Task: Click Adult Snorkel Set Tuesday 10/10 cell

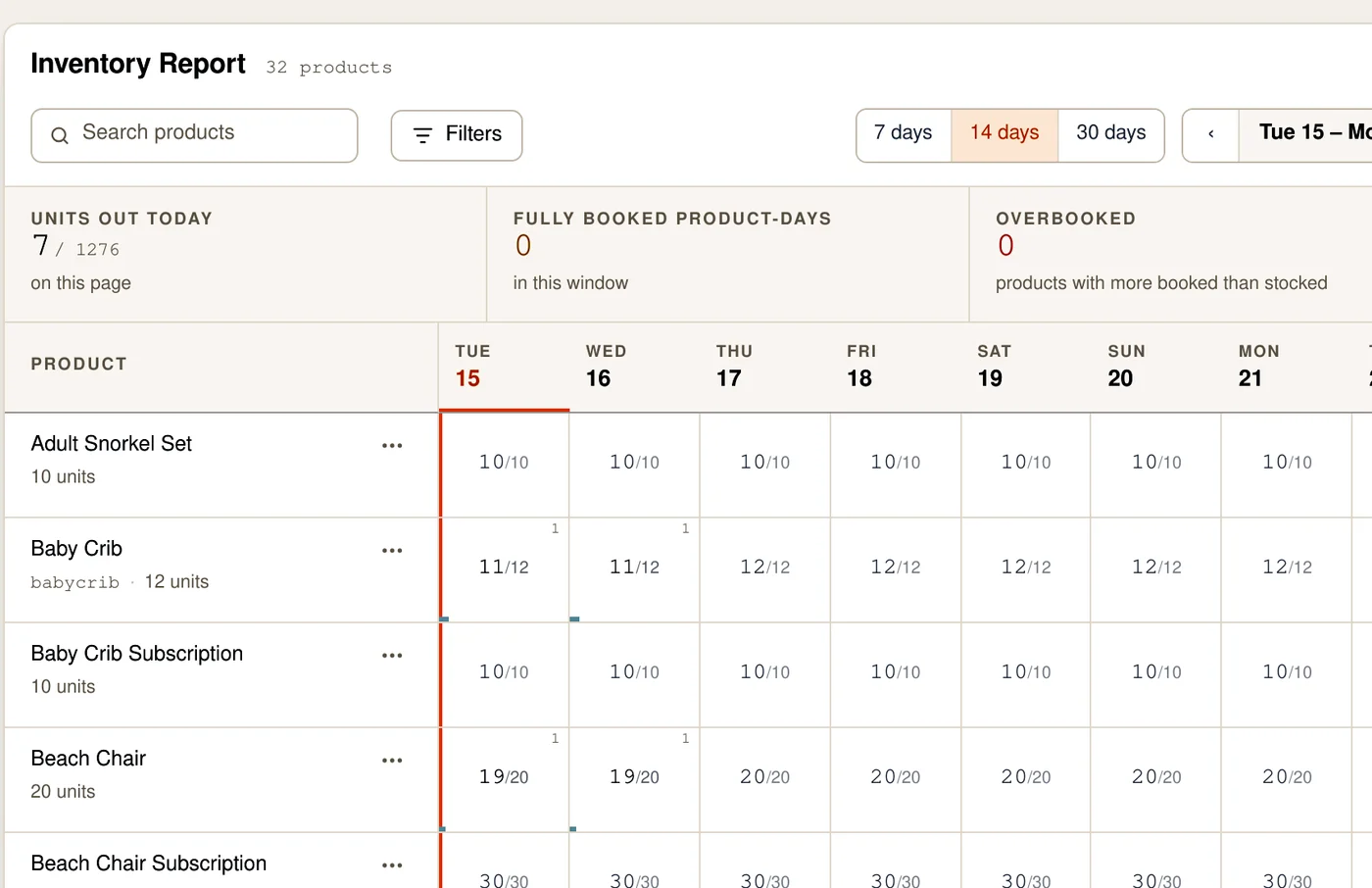Action: [504, 463]
